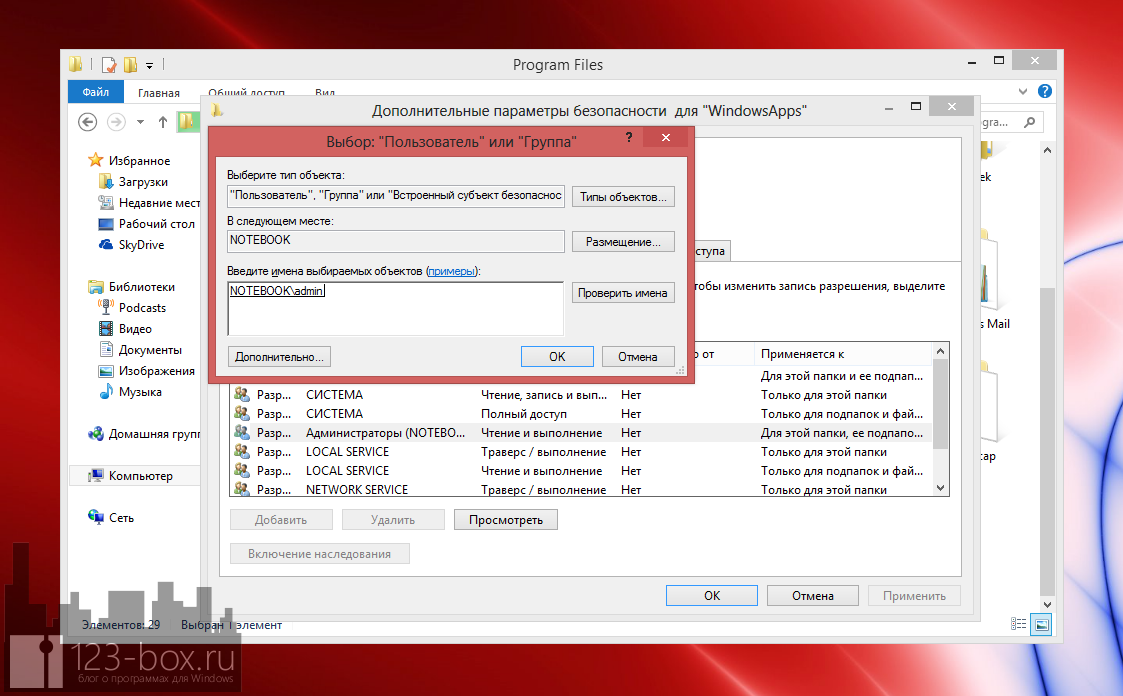The width and height of the screenshot is (1123, 696).
Task: Open SkyDrive in the navigation pane
Action: point(140,245)
